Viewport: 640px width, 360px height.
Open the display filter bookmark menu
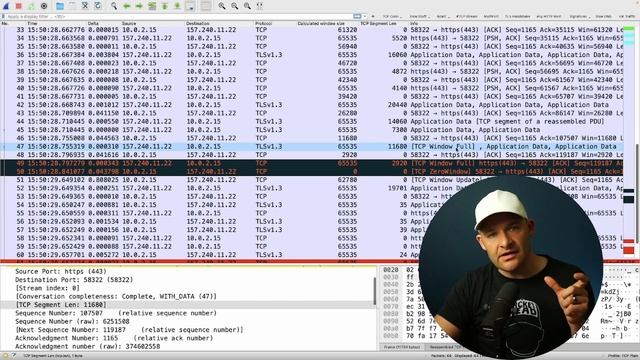pos(3,16)
